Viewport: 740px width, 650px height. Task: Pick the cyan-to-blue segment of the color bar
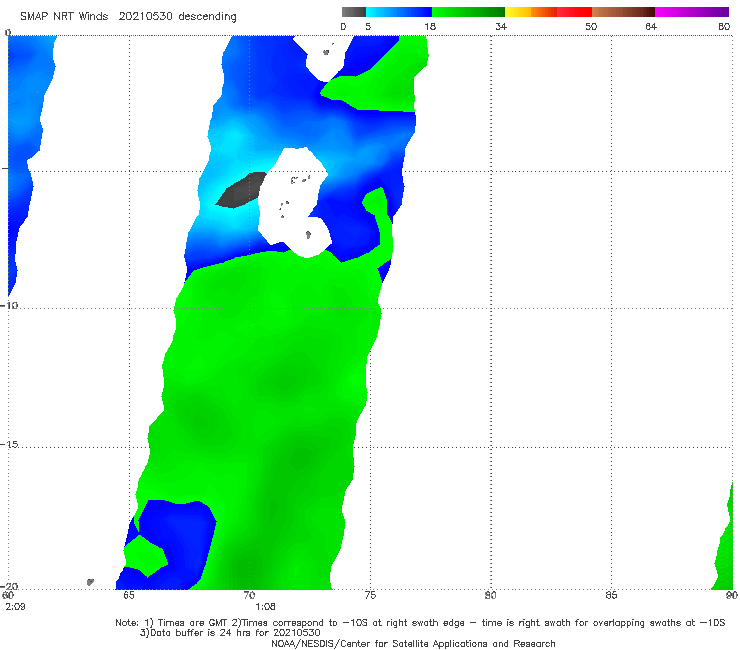coord(399,12)
